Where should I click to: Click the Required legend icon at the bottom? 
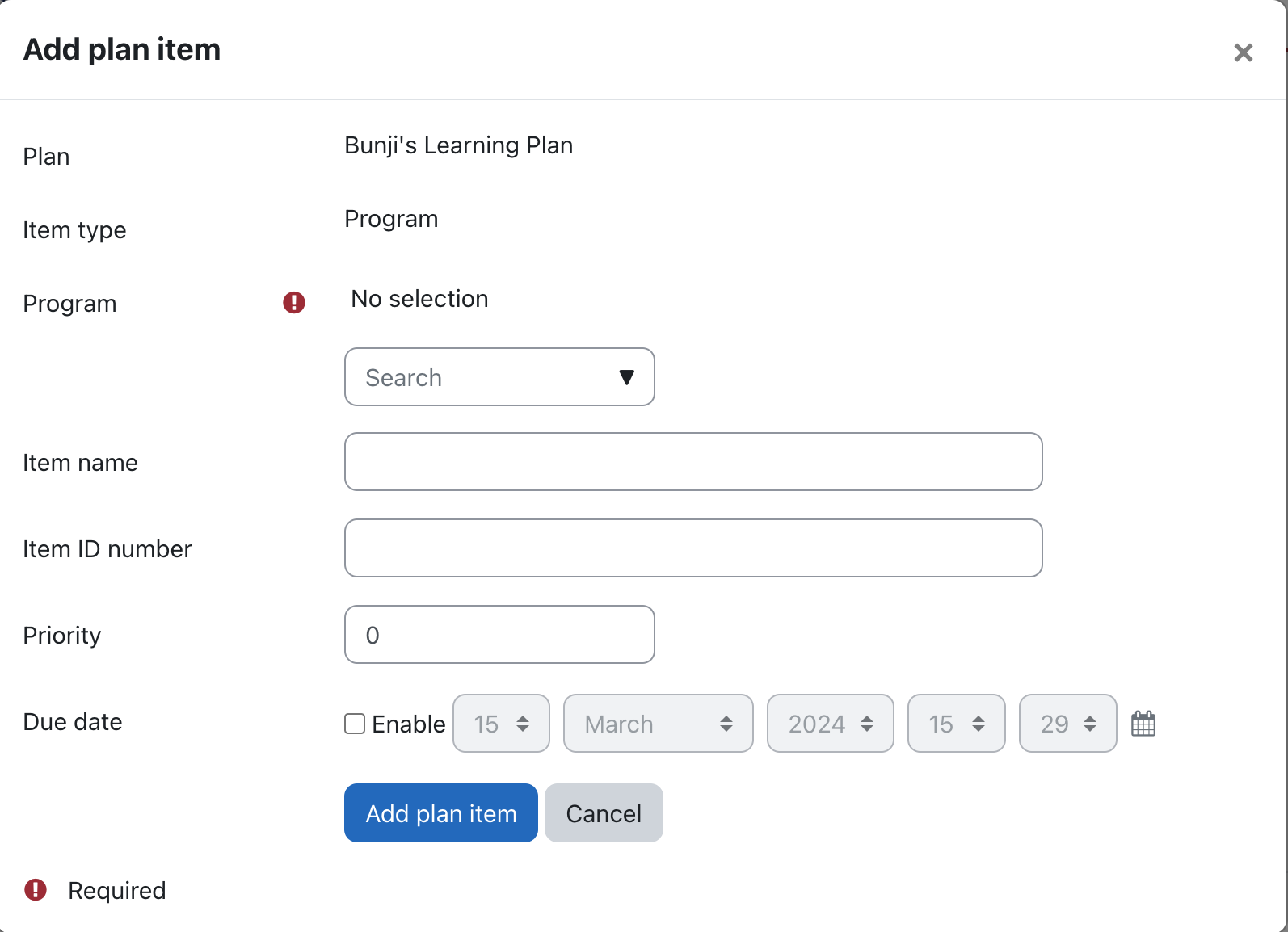(36, 890)
